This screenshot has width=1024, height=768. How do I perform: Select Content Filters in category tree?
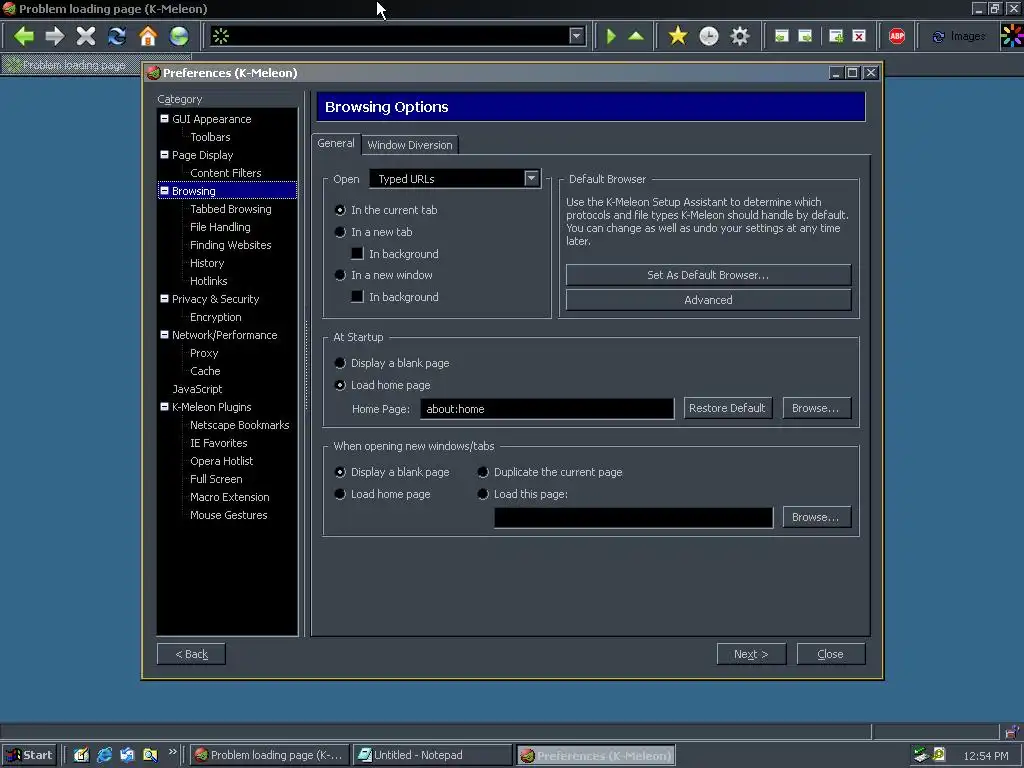pos(225,173)
